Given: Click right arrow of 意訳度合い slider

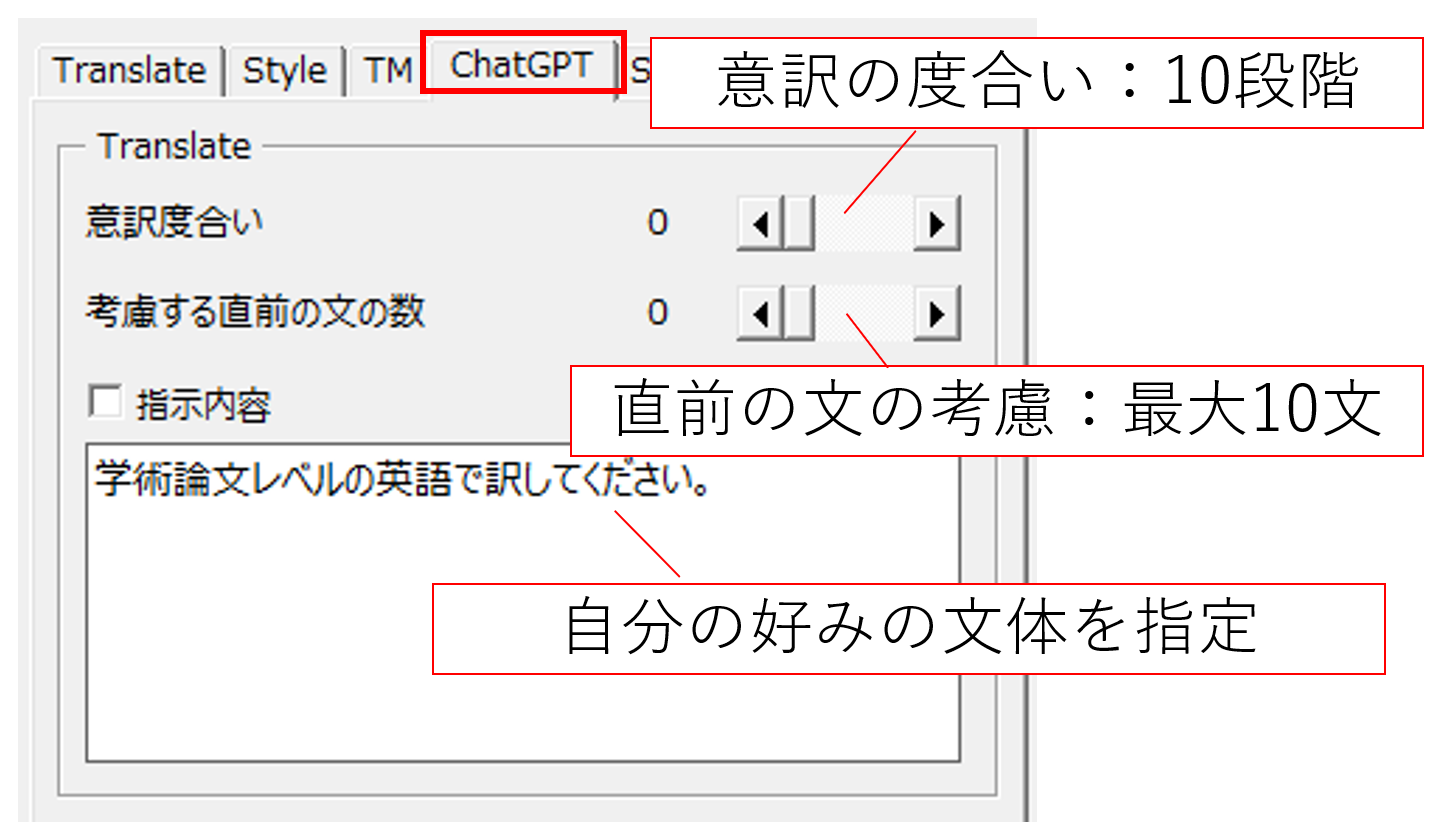Looking at the screenshot, I should 937,224.
